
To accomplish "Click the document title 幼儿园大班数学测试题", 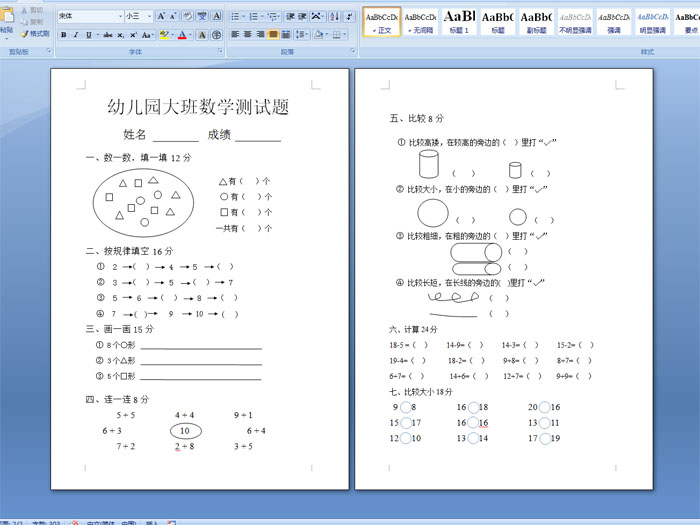I will [x=198, y=107].
